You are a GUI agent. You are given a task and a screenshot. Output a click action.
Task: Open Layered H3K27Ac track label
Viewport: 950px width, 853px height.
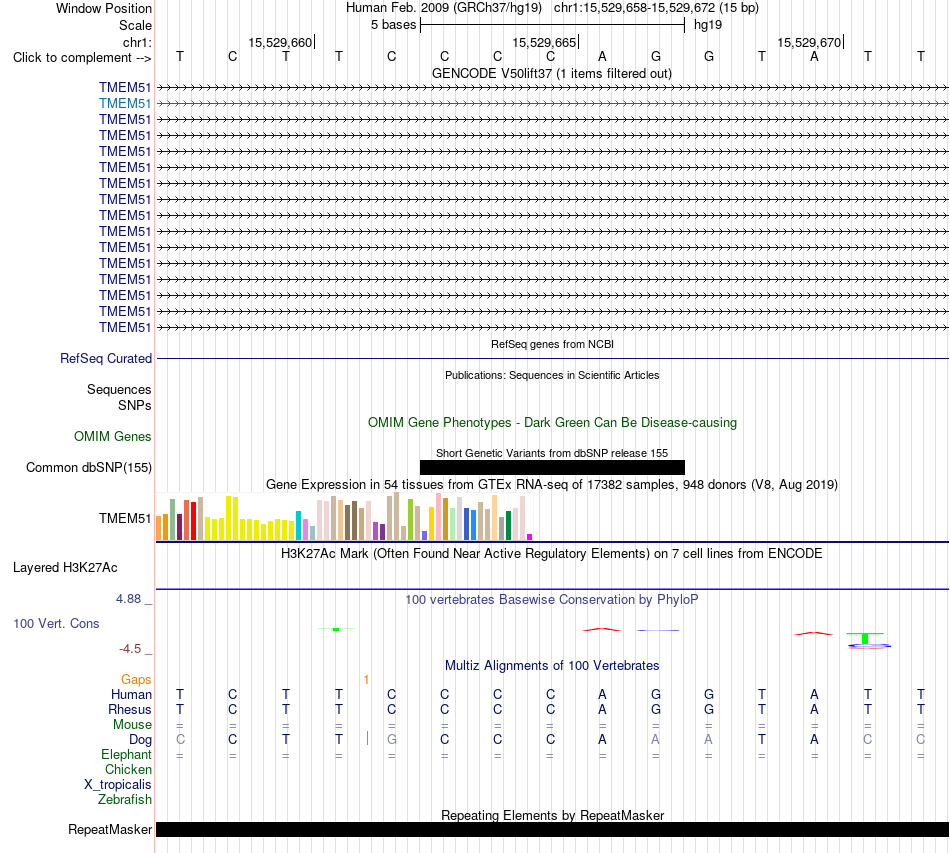click(65, 568)
